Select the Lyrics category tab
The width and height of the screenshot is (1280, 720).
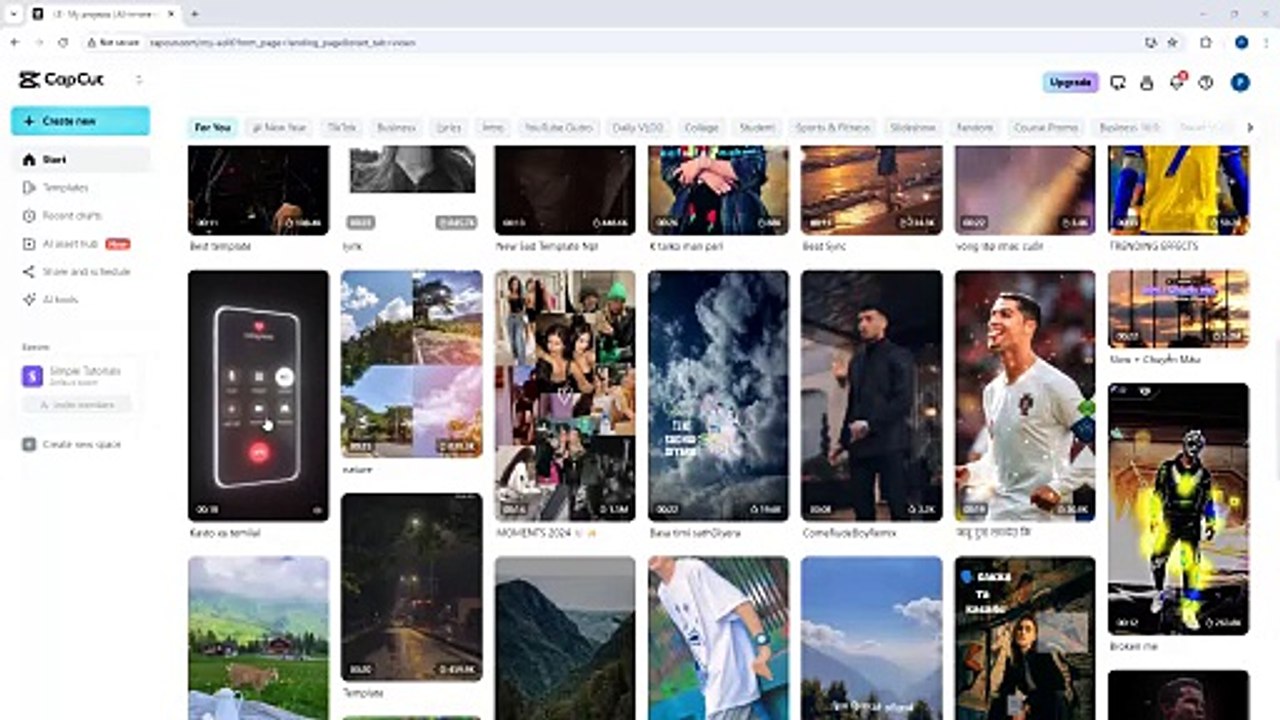pyautogui.click(x=449, y=127)
